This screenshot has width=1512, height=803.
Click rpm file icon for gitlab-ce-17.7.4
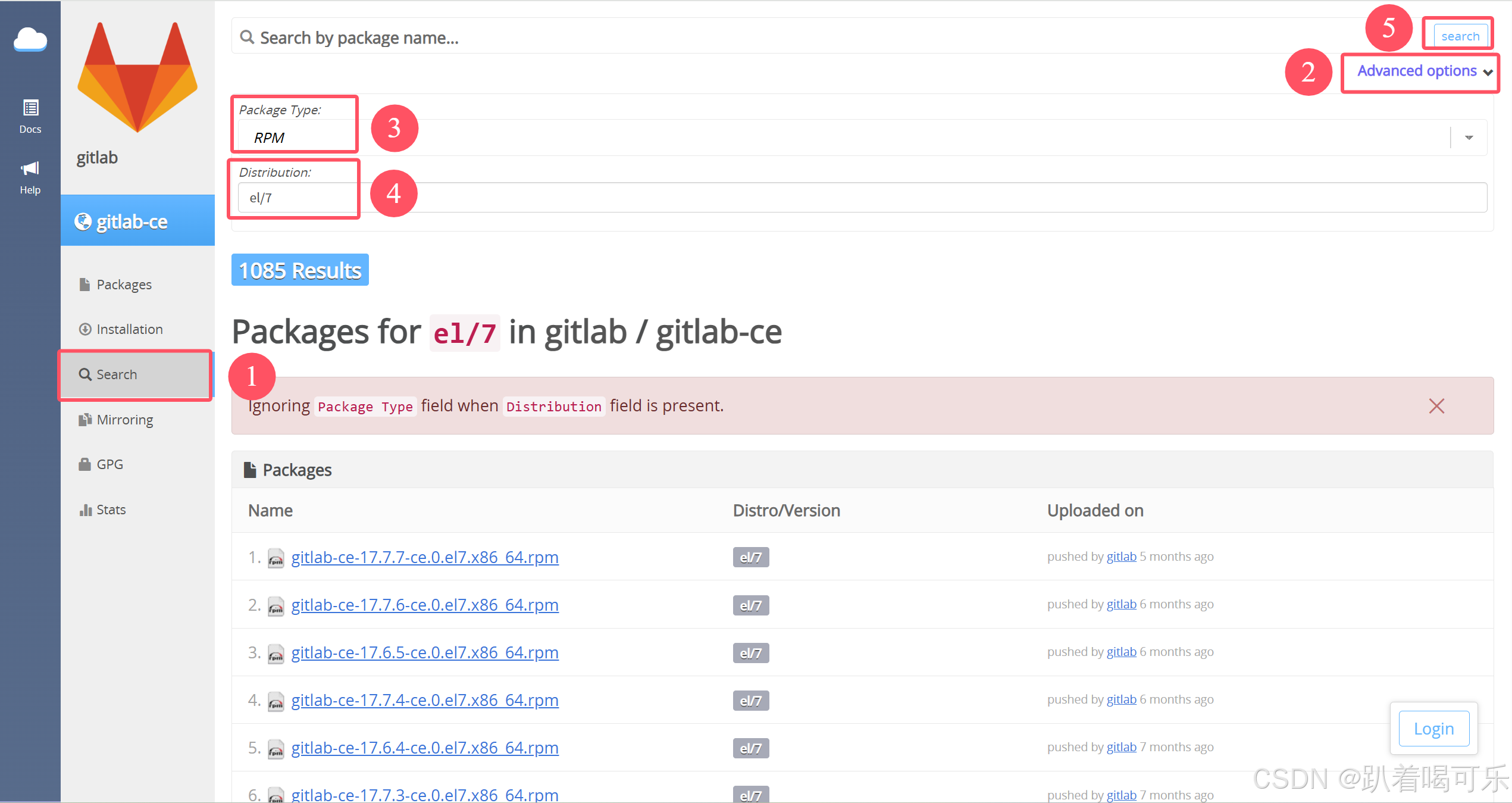pyautogui.click(x=276, y=701)
